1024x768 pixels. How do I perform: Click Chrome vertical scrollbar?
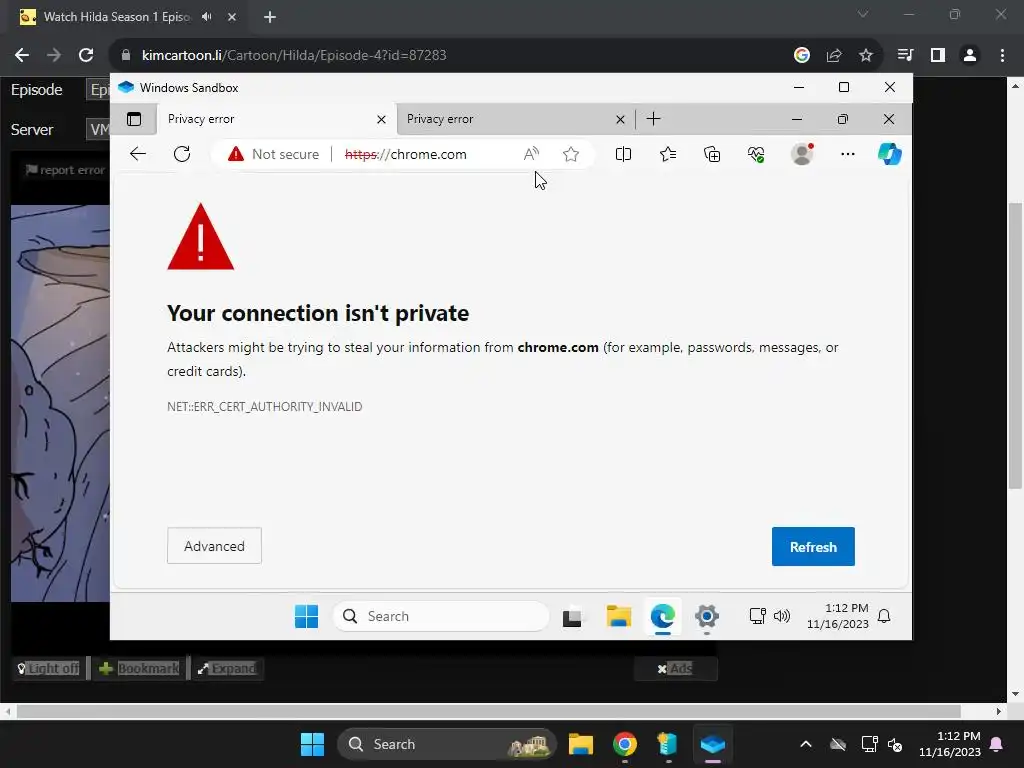click(1015, 346)
